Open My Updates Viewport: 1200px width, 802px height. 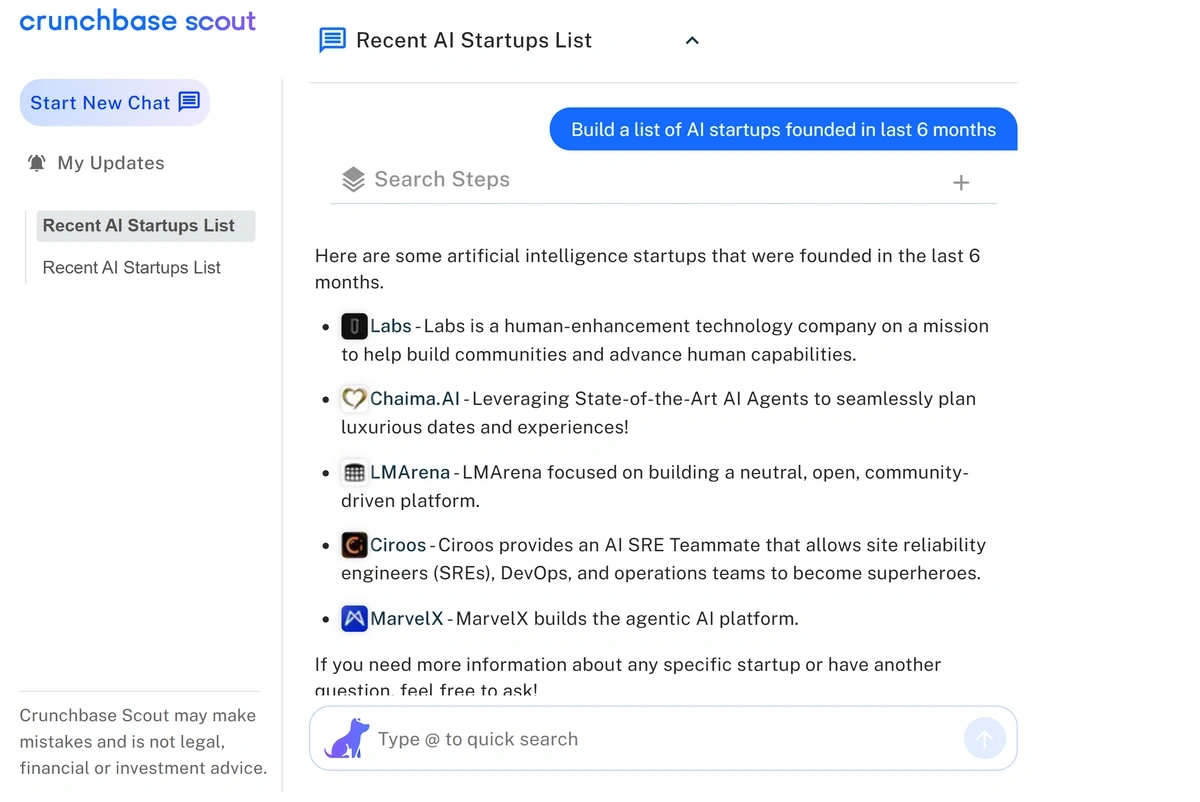point(96,163)
